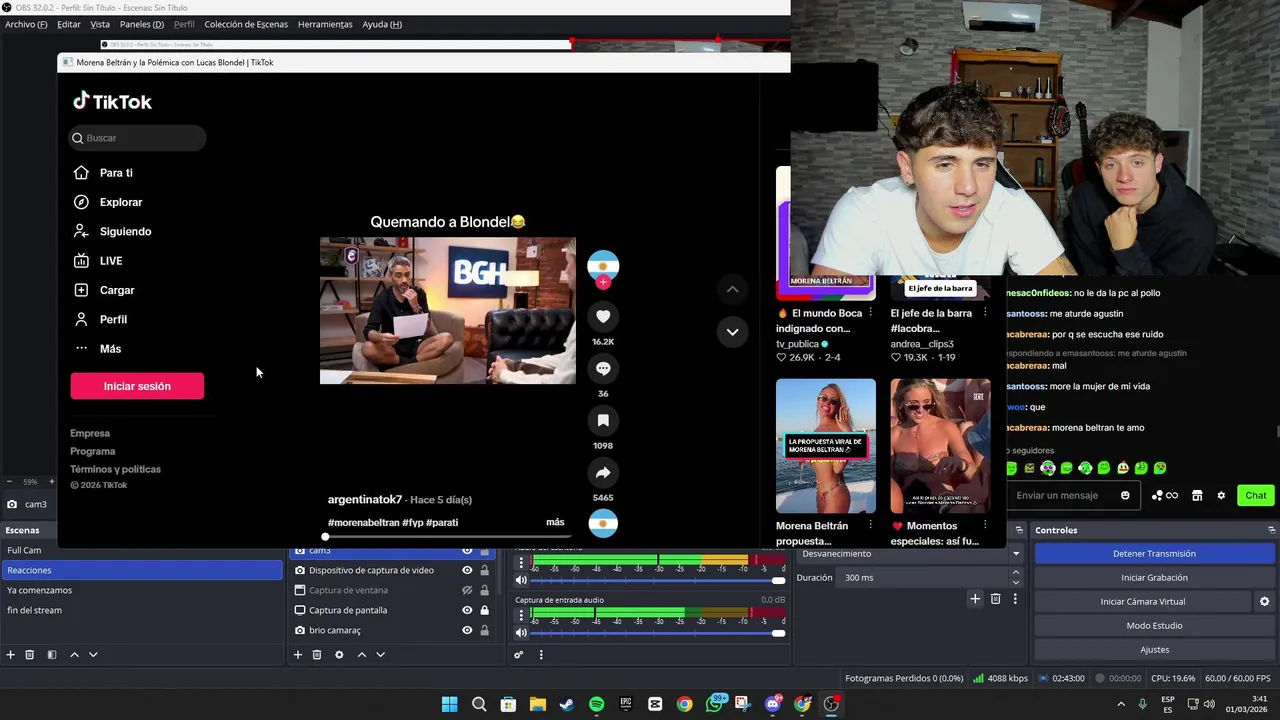Lock the brio camaraç source
Screen dimensions: 1280x720
485,631
